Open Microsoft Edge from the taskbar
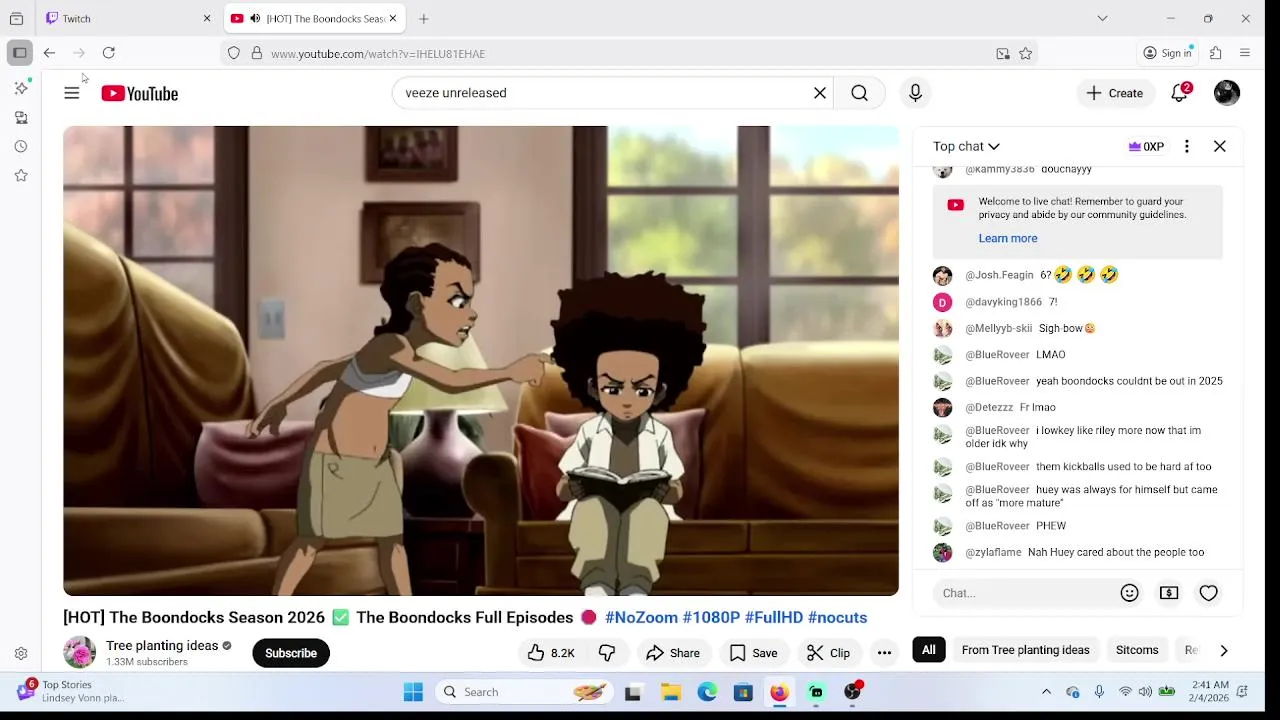This screenshot has width=1280, height=720. coord(707,692)
